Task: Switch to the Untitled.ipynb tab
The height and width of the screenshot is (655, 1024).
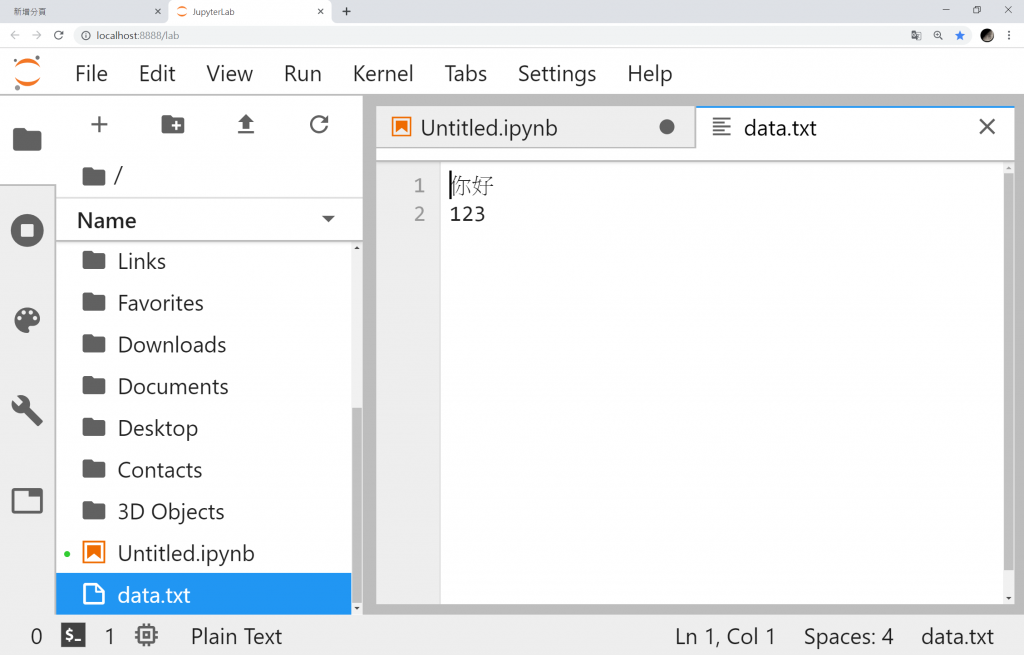Action: tap(489, 128)
